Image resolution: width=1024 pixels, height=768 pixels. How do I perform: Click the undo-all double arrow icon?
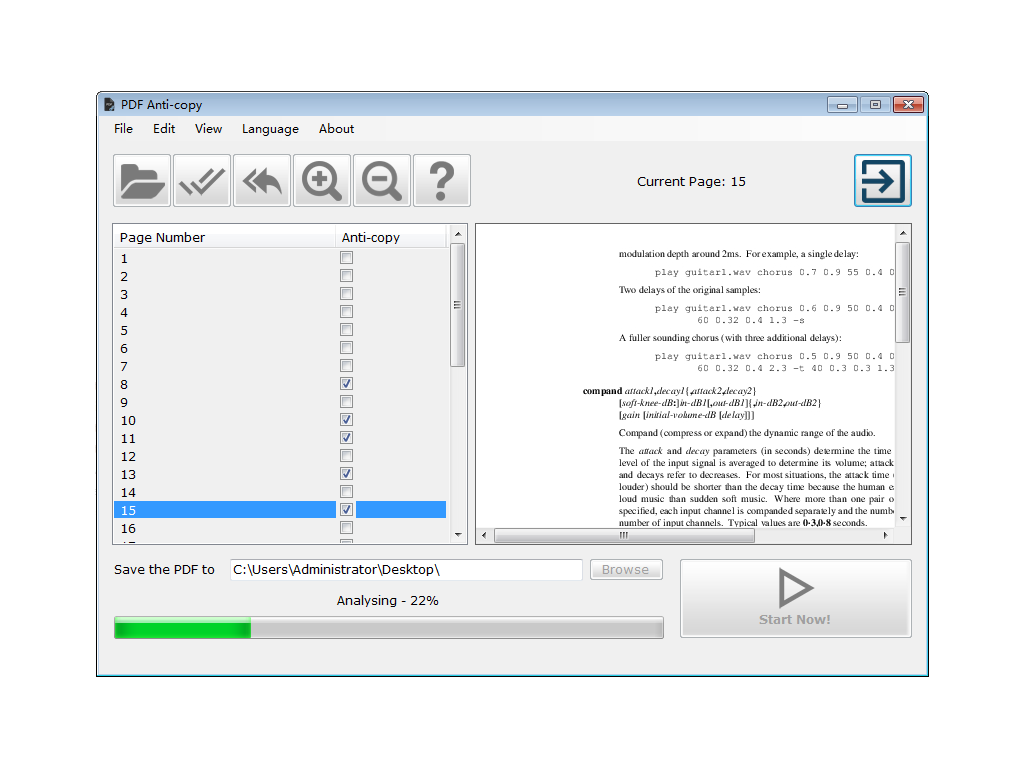(262, 181)
